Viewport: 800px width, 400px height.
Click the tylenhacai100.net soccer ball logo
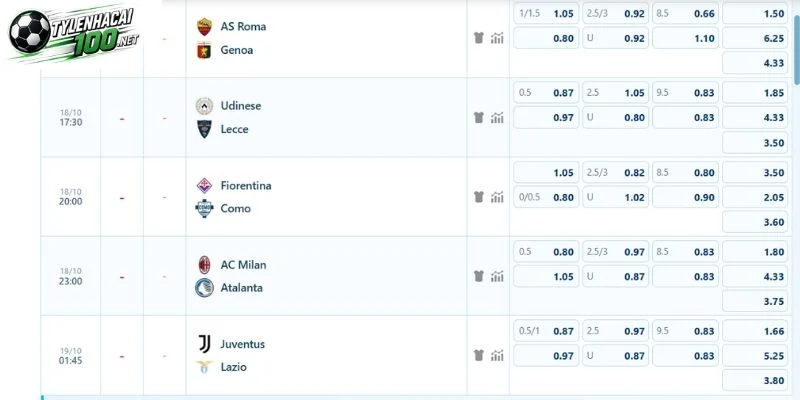pos(30,31)
